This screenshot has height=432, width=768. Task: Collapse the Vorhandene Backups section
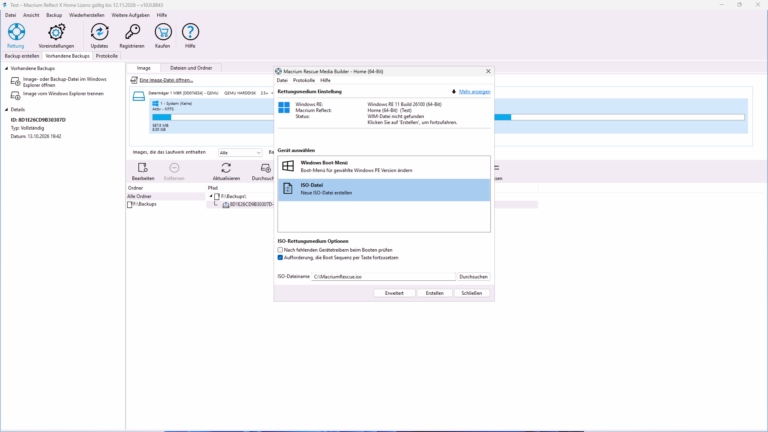click(x=6, y=69)
